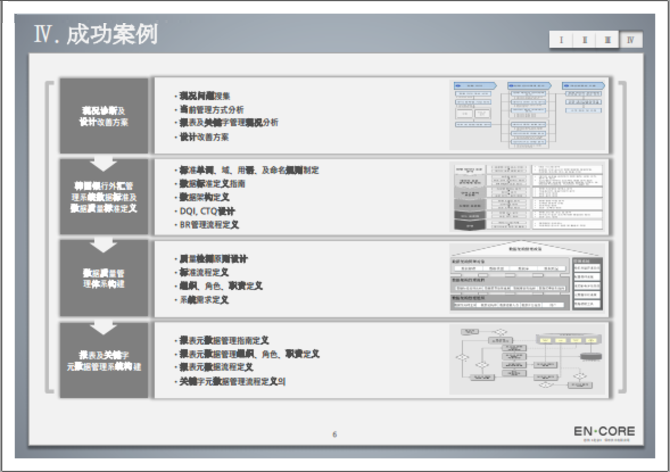Select section tab I in slide navigation
Viewport: 670px width, 472px height.
561,40
